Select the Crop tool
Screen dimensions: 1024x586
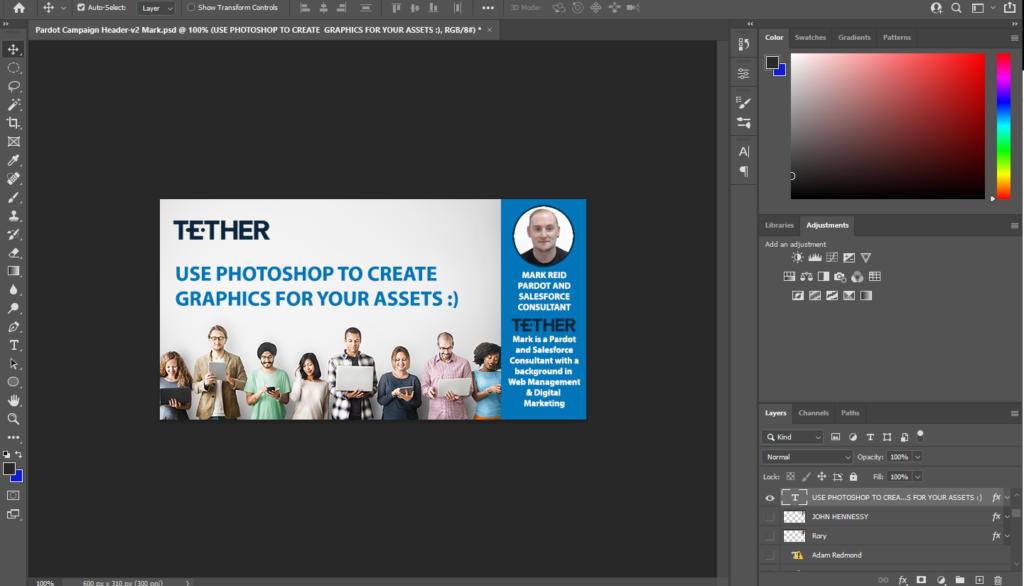13,123
